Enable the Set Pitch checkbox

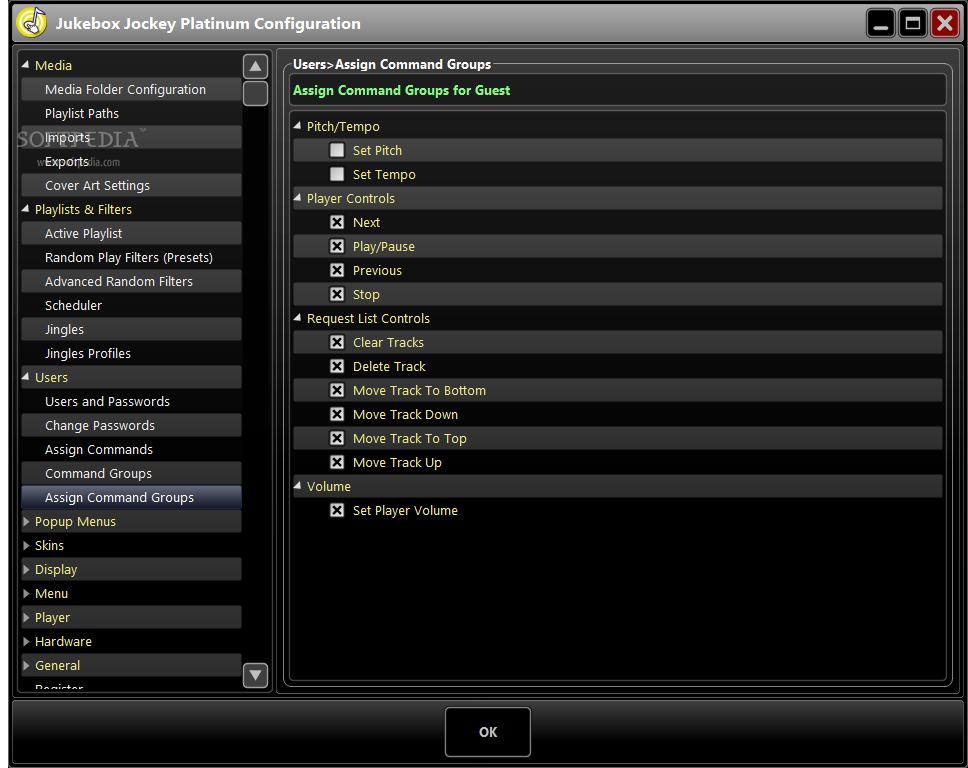[x=337, y=150]
